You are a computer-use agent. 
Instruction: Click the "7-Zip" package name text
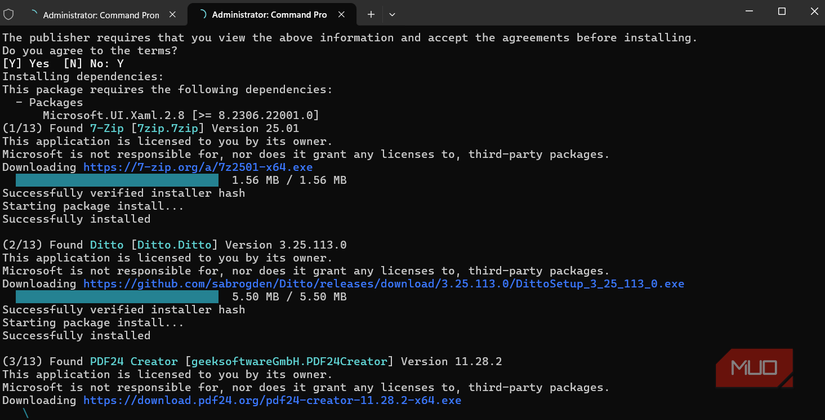[107, 128]
